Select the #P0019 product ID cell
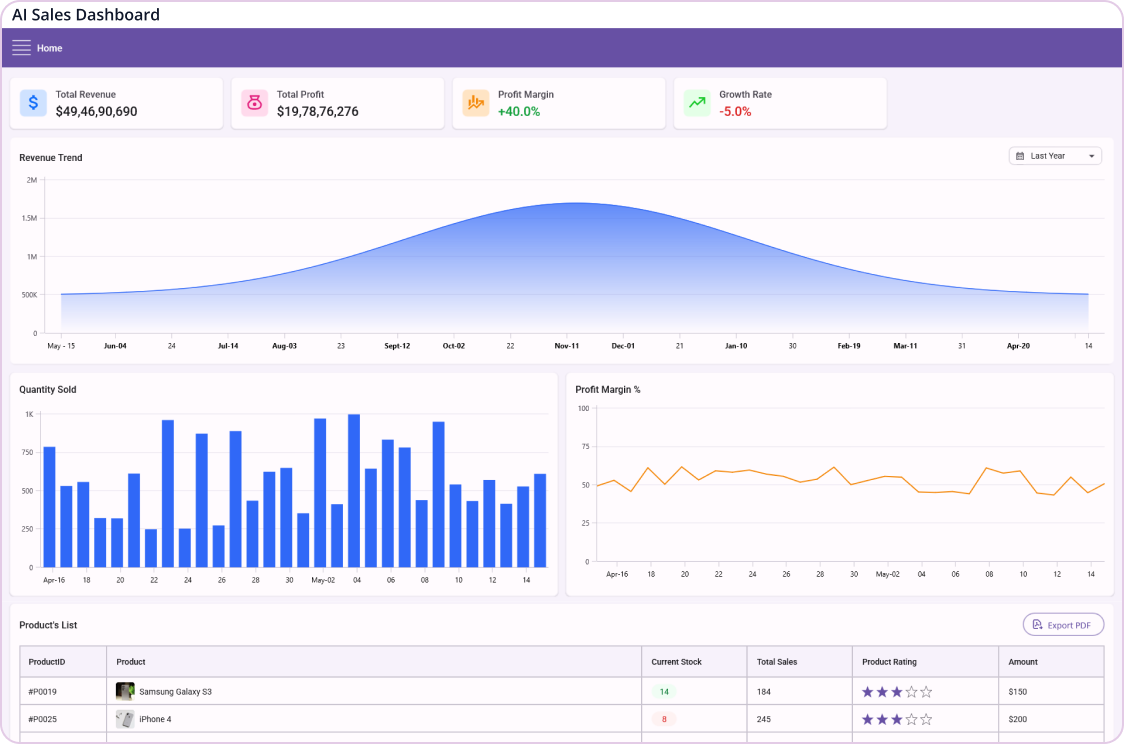 click(63, 692)
